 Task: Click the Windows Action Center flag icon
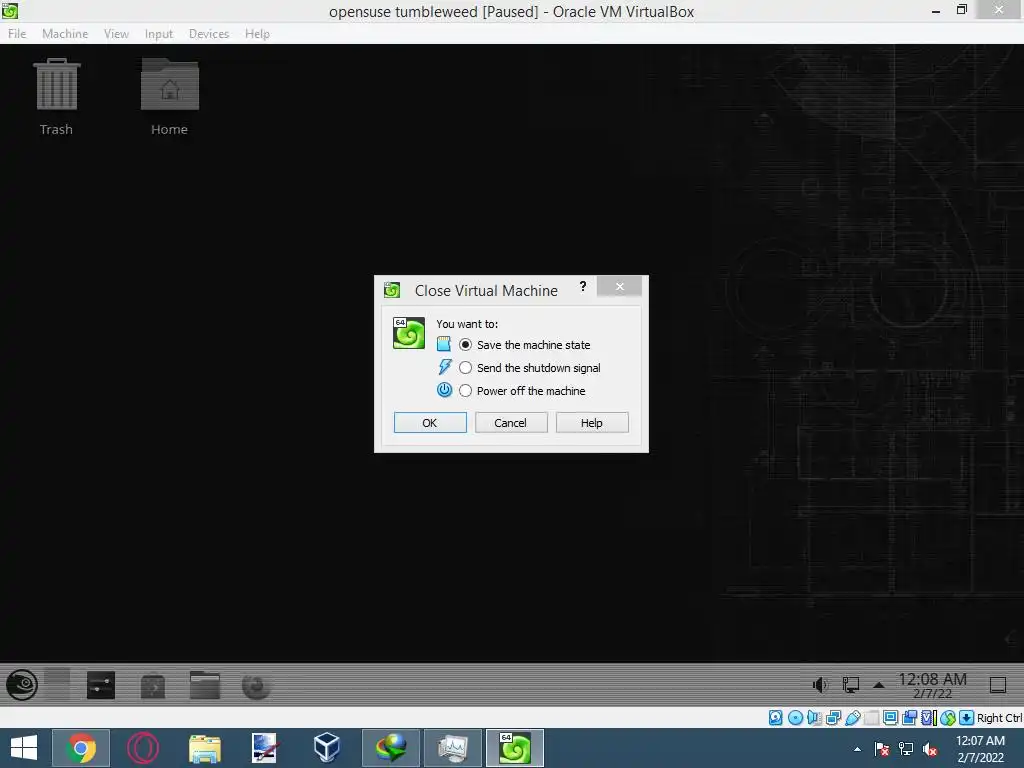click(x=882, y=749)
